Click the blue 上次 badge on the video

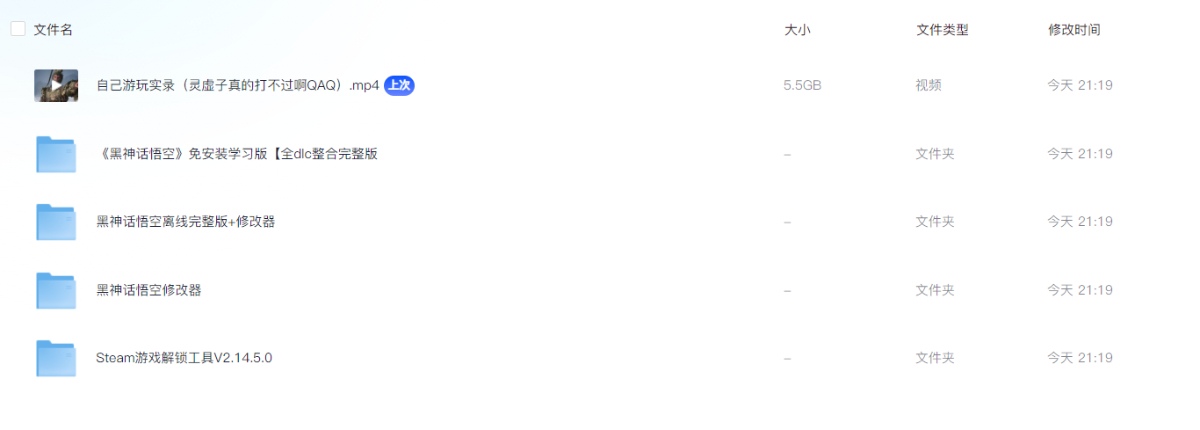click(x=399, y=86)
